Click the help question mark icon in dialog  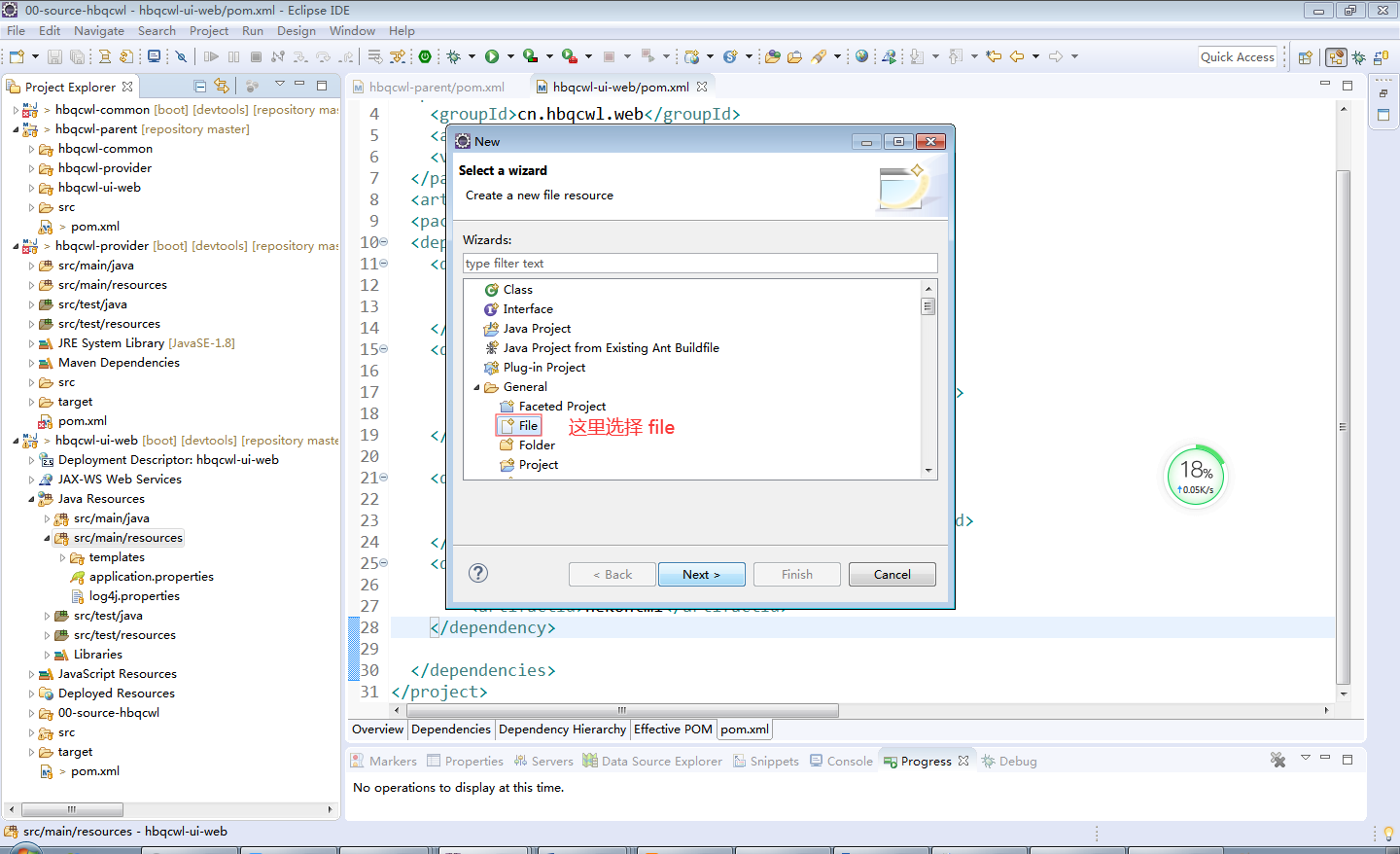[x=478, y=573]
